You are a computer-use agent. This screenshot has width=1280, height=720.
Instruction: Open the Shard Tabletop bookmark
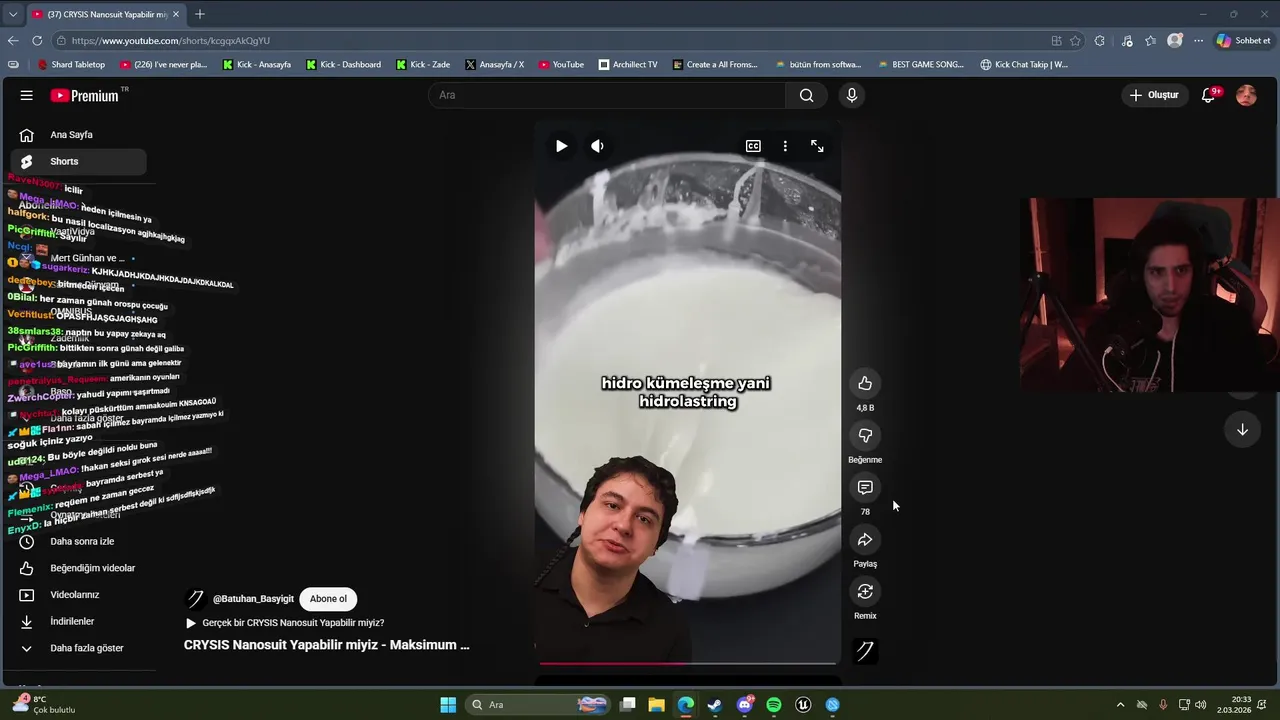tap(71, 64)
